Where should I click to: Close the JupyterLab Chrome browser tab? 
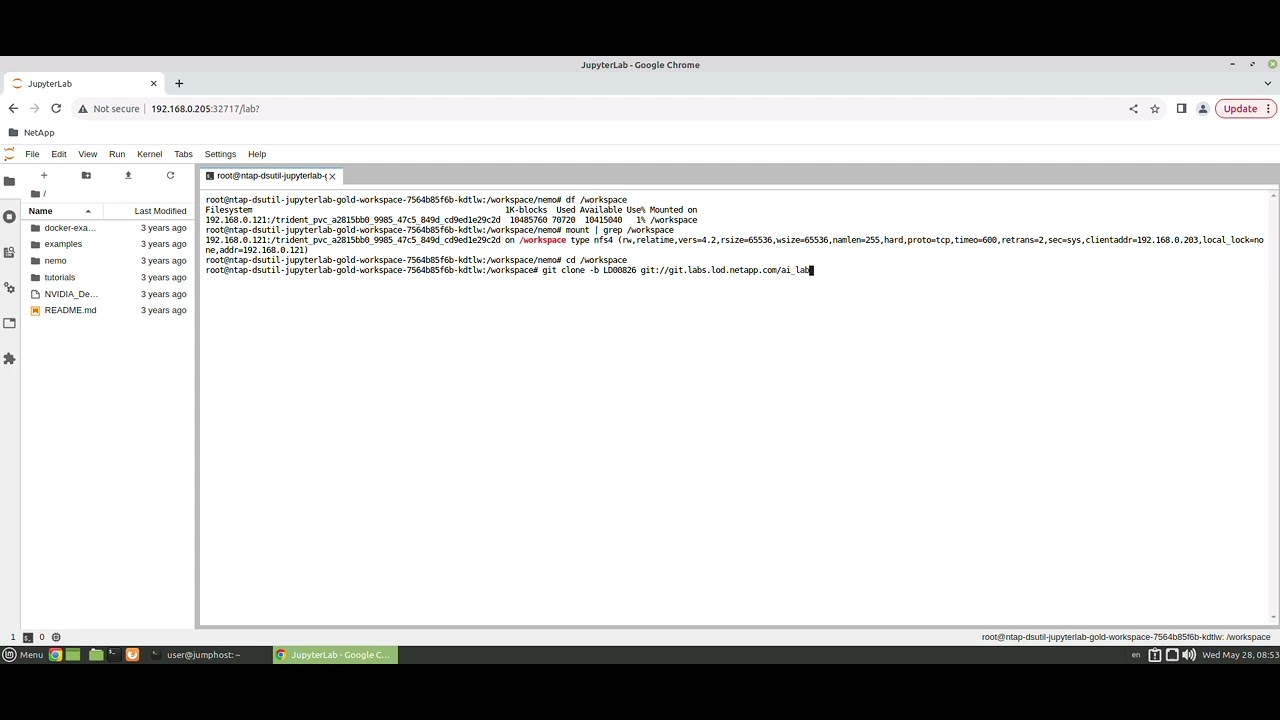pyautogui.click(x=154, y=84)
